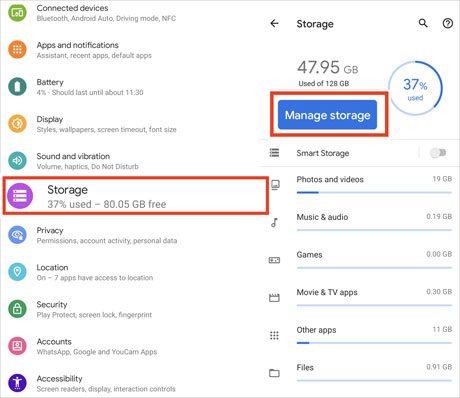The width and height of the screenshot is (460, 398).
Task: Click the Music & audio note icon
Action: tap(274, 222)
